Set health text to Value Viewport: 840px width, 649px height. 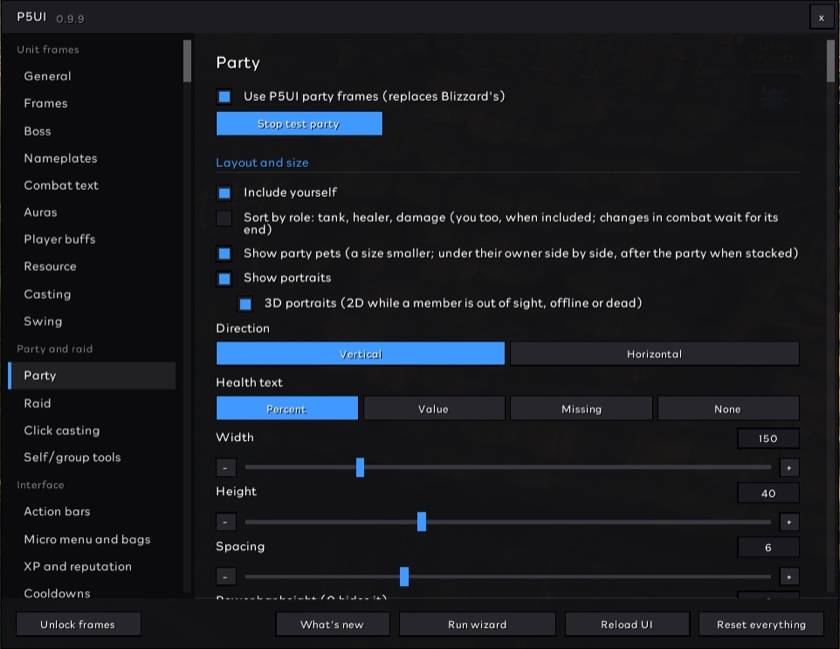pyautogui.click(x=434, y=409)
